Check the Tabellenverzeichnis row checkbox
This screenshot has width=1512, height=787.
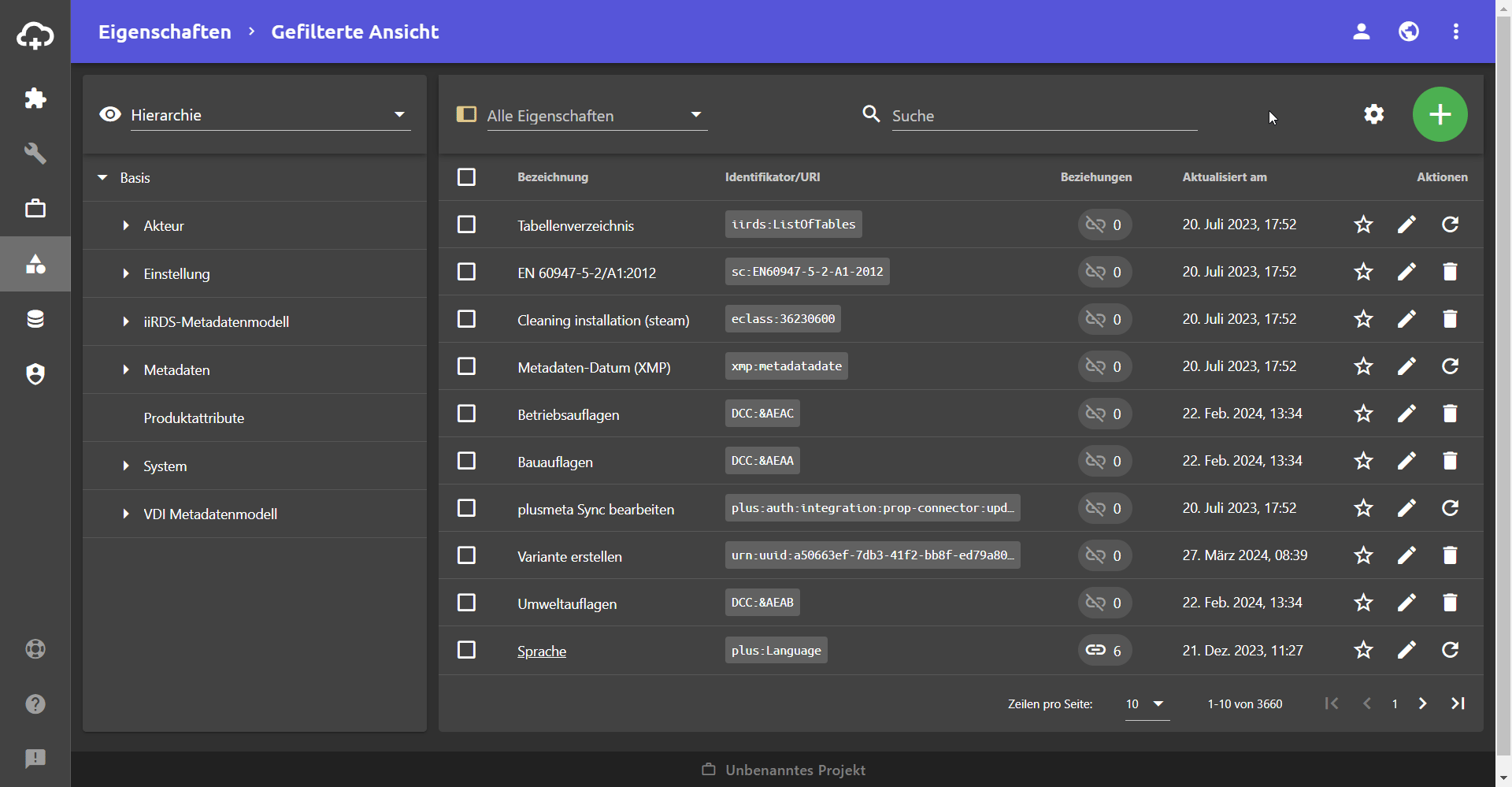[466, 225]
